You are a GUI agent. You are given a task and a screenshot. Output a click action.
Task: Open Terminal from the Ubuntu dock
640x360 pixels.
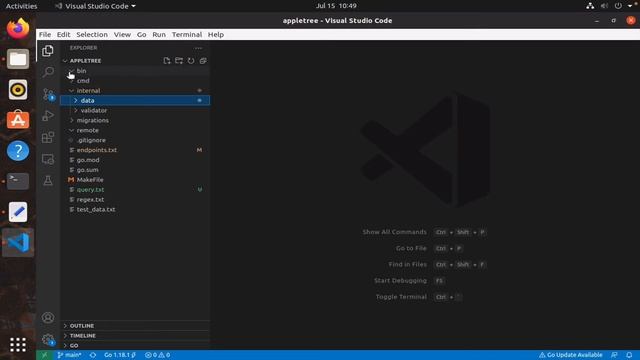point(18,181)
